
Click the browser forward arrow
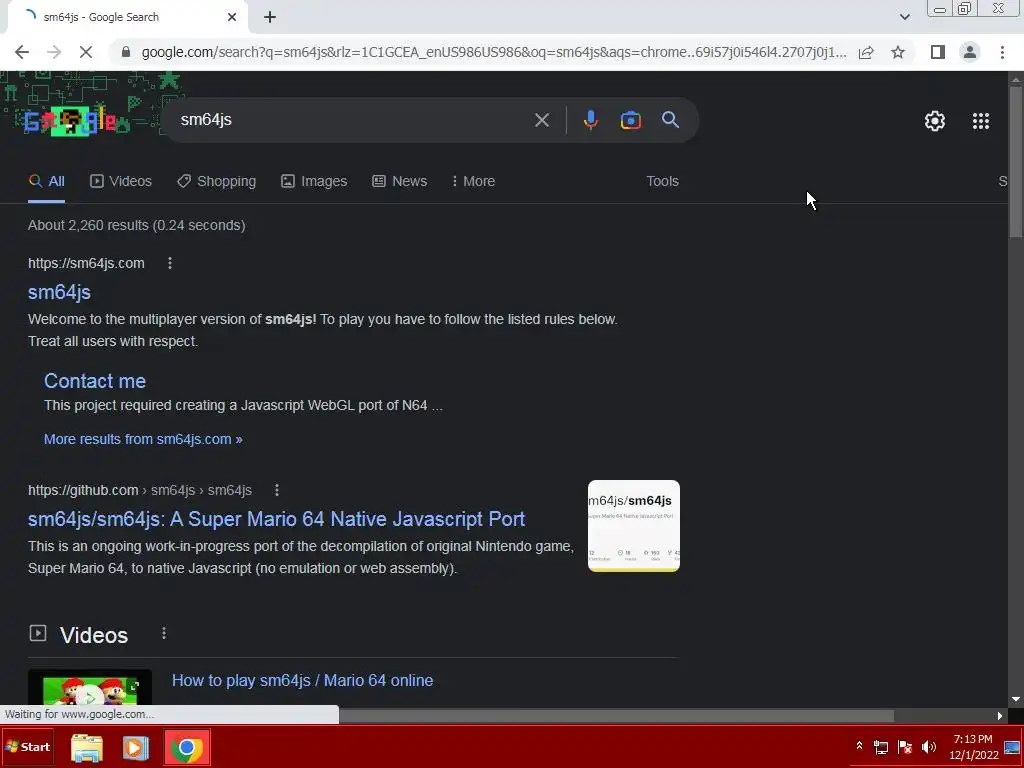(x=54, y=52)
